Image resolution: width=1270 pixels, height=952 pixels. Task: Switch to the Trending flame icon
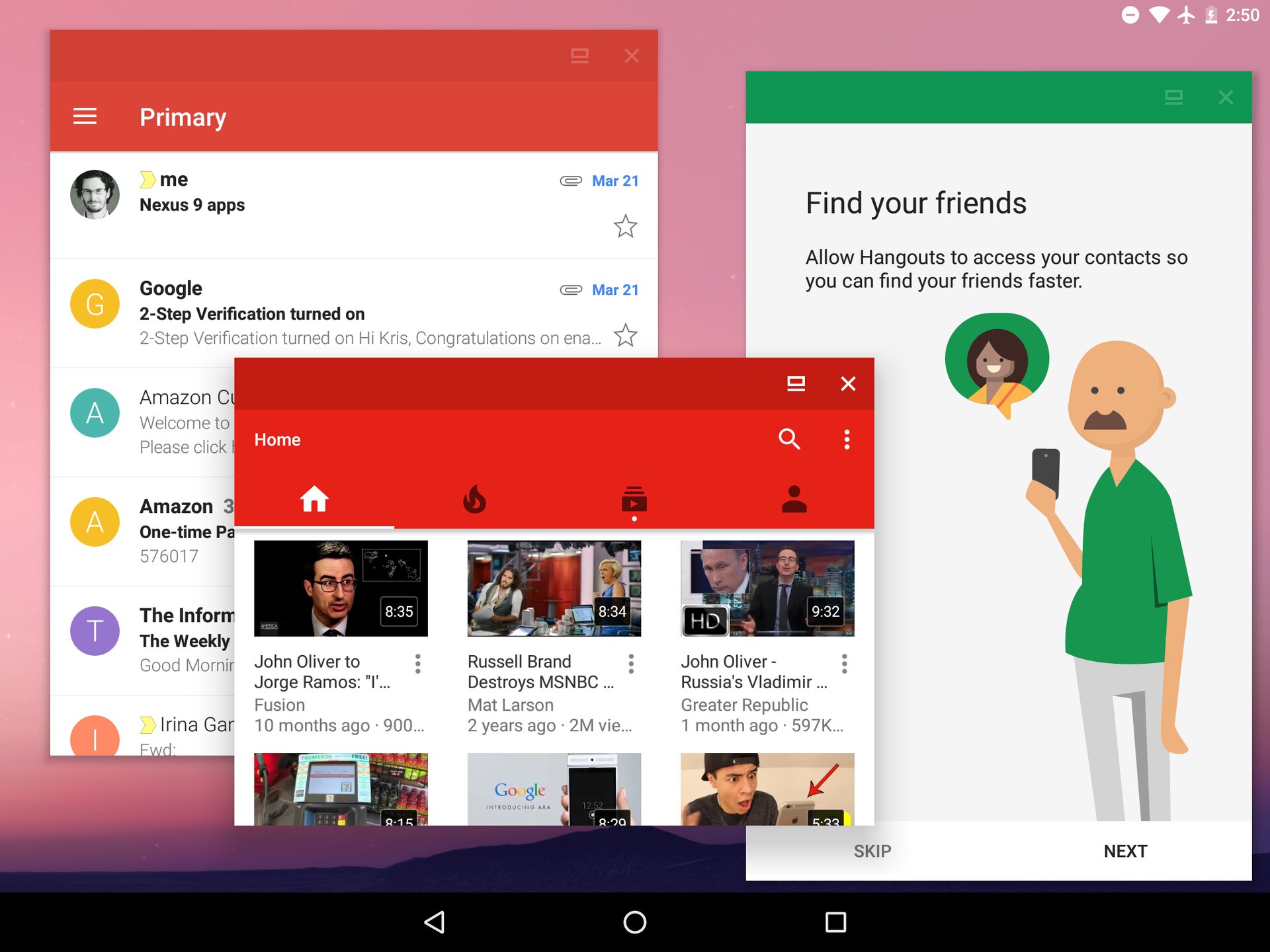[x=475, y=500]
